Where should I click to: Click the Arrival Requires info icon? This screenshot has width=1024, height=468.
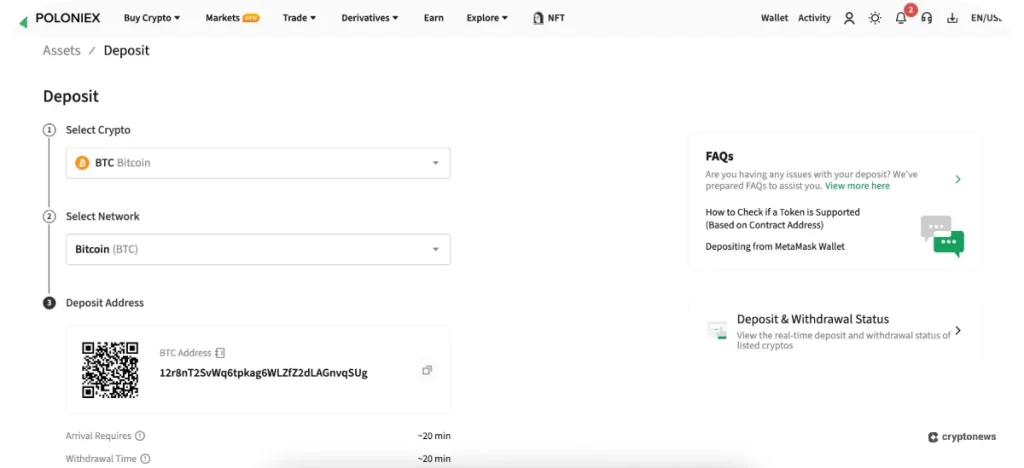tap(140, 436)
